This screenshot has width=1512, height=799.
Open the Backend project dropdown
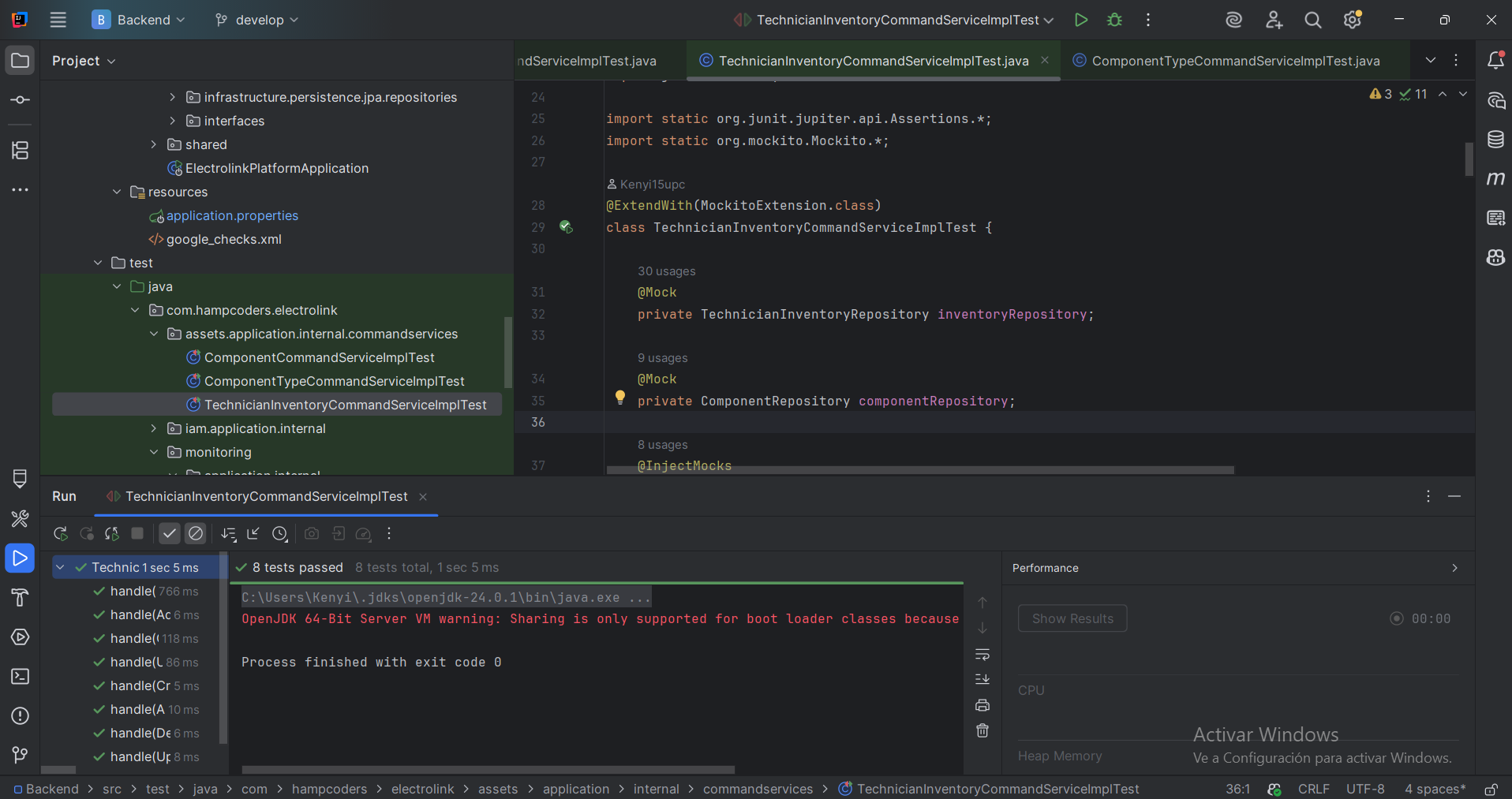coord(139,20)
